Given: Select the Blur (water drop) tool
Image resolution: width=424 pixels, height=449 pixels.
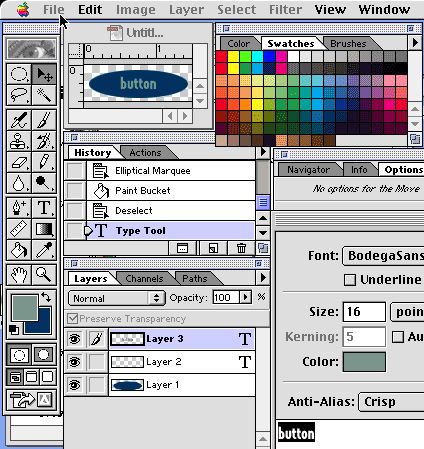Looking at the screenshot, I should 19,183.
